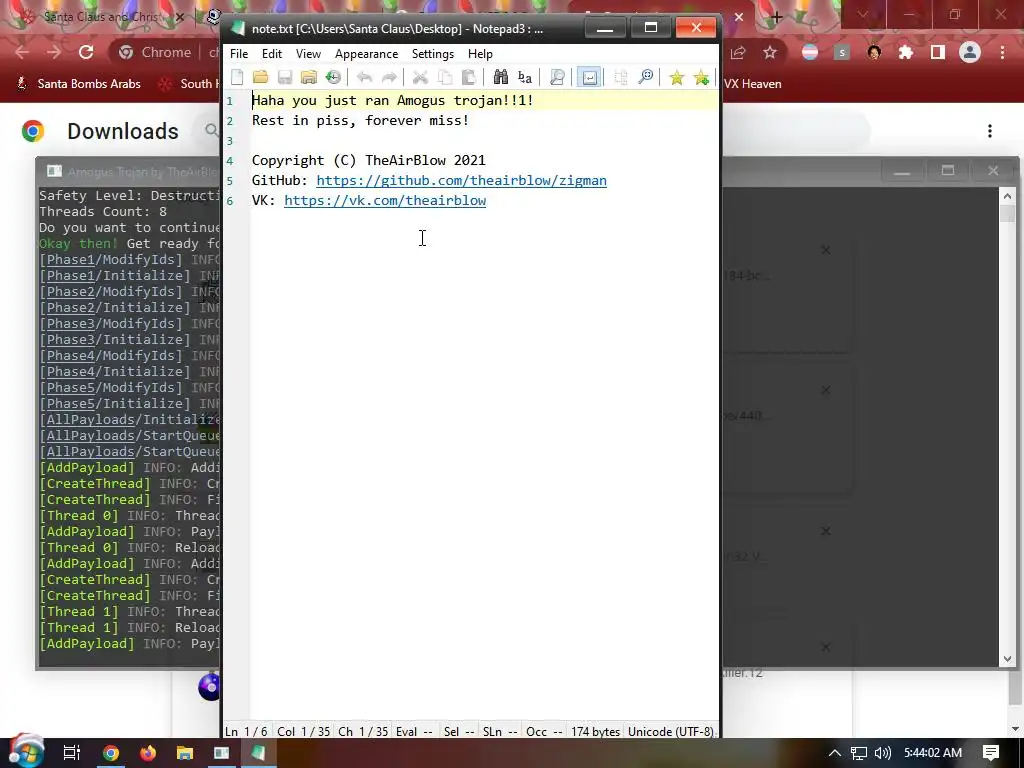
Task: Open the Downloads page three-dot menu
Action: [990, 131]
